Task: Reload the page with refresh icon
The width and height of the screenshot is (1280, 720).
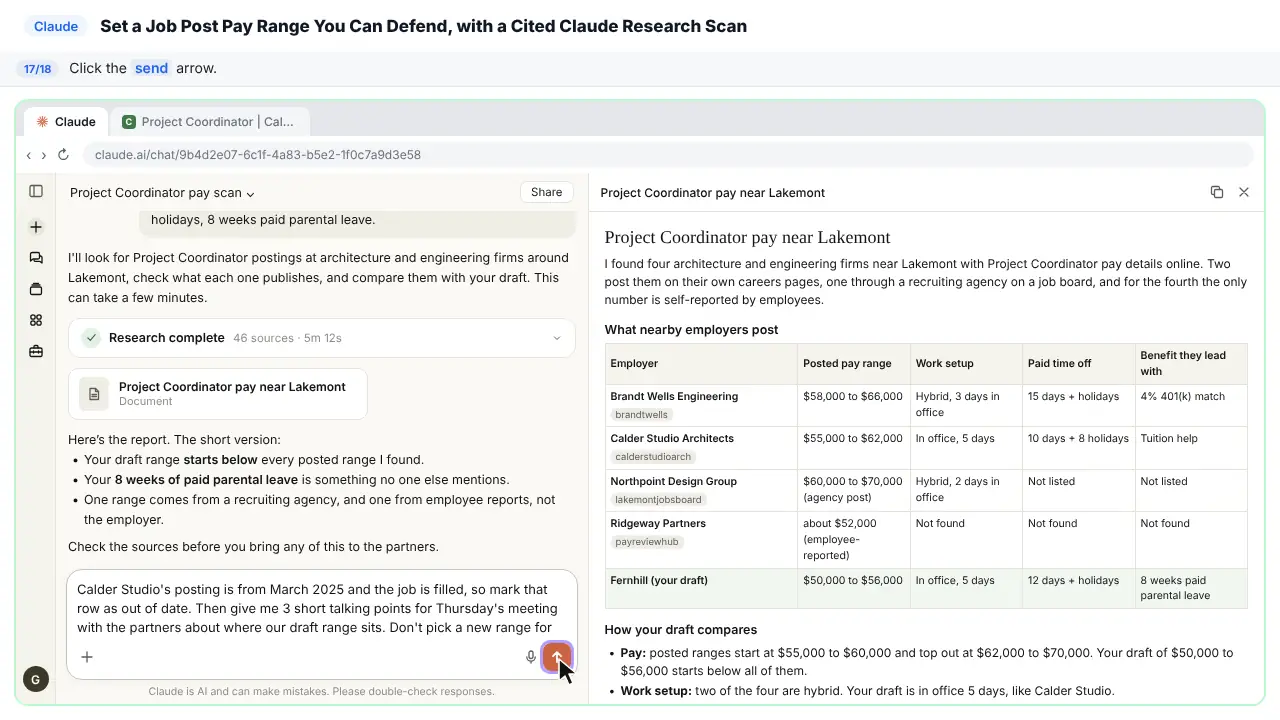Action: click(63, 155)
